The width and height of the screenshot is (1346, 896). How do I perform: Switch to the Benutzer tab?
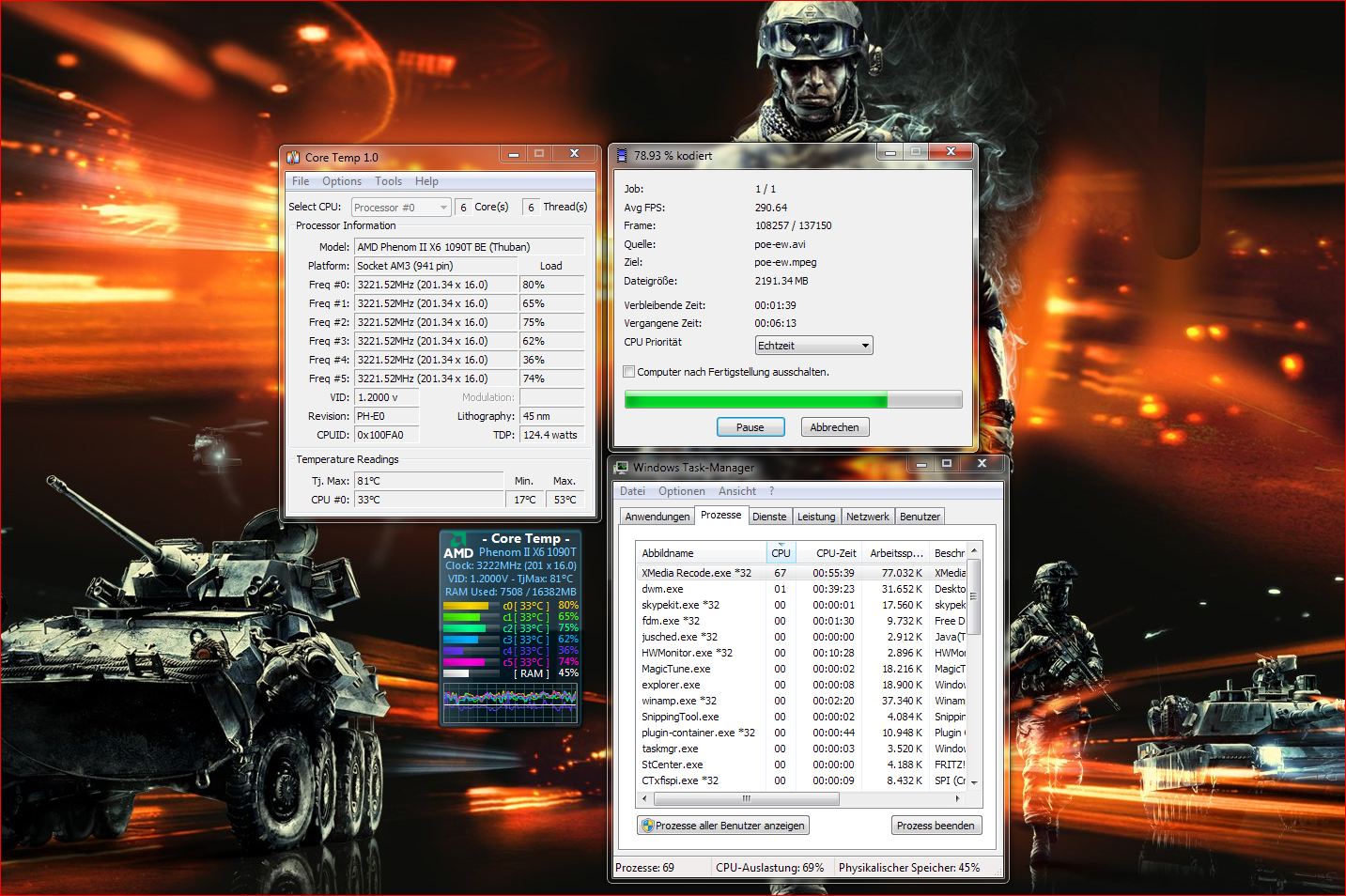[x=920, y=517]
